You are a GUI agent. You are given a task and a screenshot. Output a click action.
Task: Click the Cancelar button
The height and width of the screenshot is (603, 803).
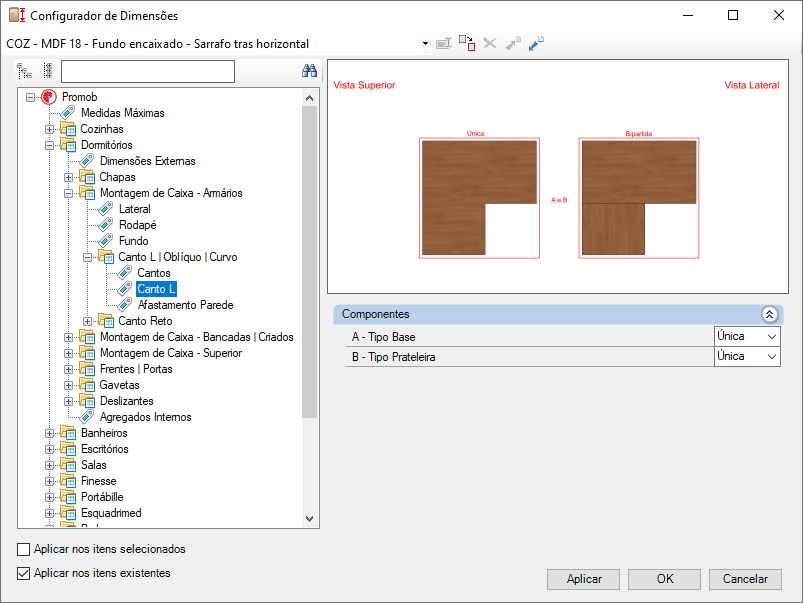(x=745, y=579)
